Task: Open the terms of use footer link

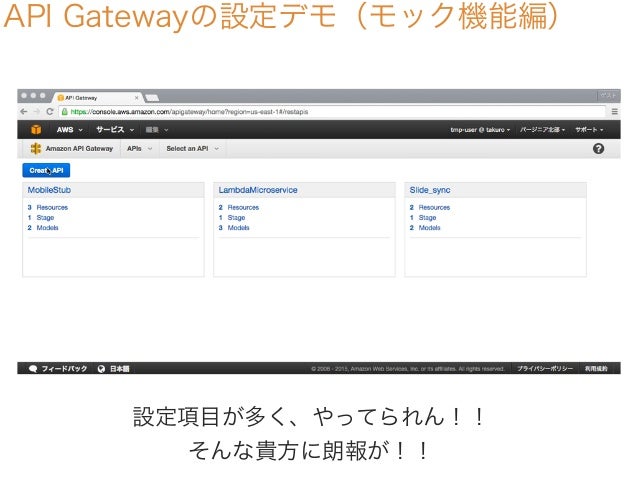Action: (x=596, y=369)
